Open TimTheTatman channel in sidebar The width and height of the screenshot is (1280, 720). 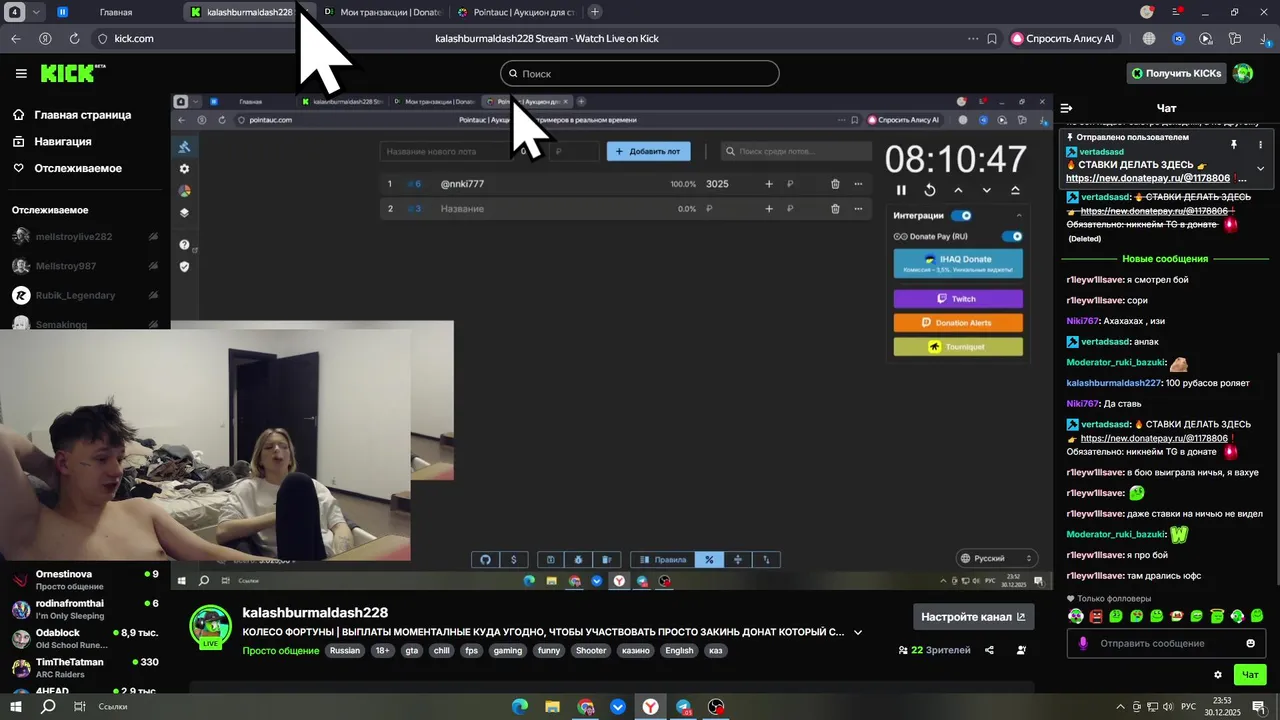(x=85, y=667)
